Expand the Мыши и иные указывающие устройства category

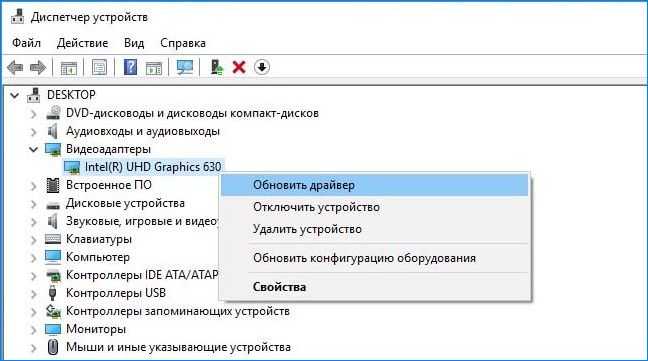[x=34, y=347]
